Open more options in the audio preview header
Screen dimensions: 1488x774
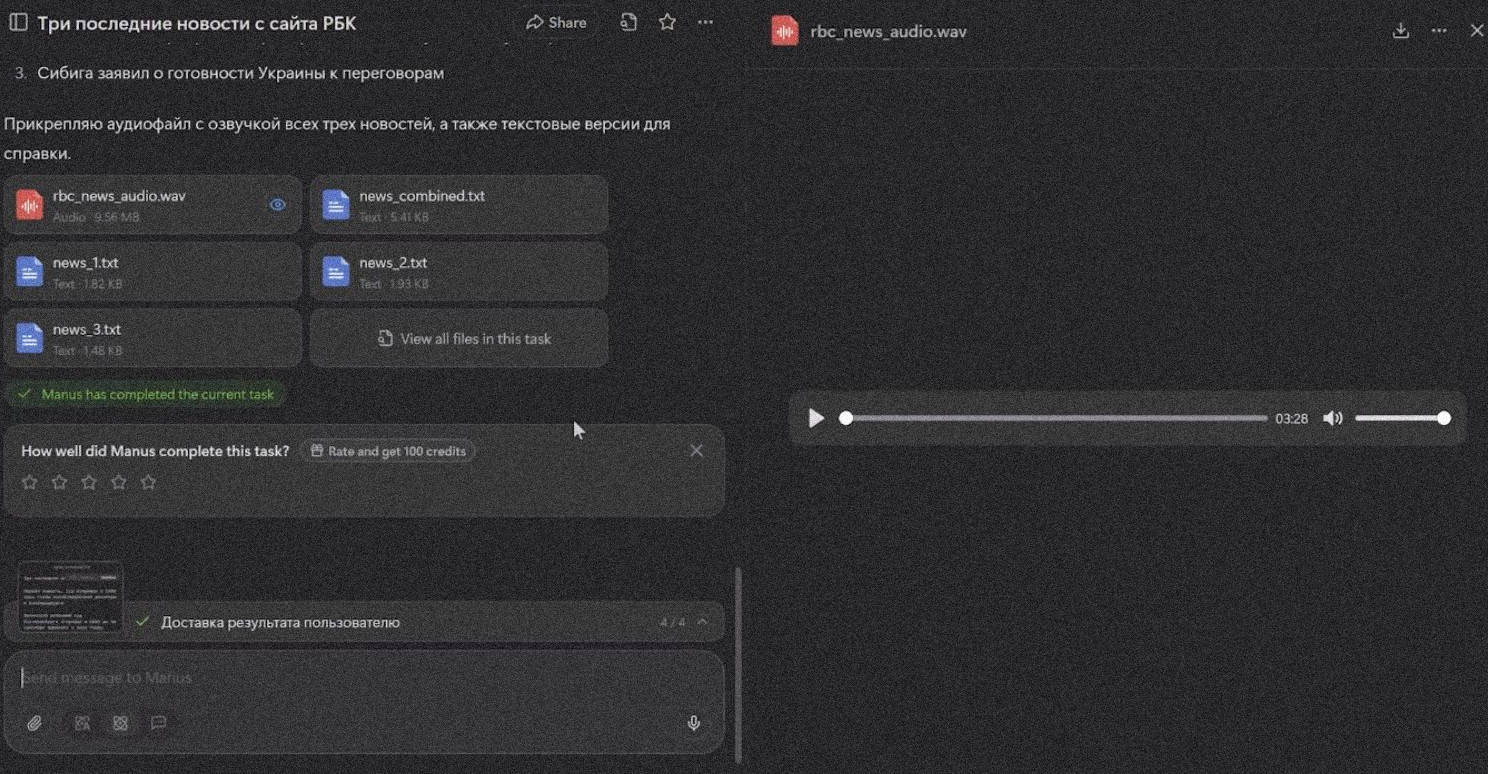[x=1439, y=31]
